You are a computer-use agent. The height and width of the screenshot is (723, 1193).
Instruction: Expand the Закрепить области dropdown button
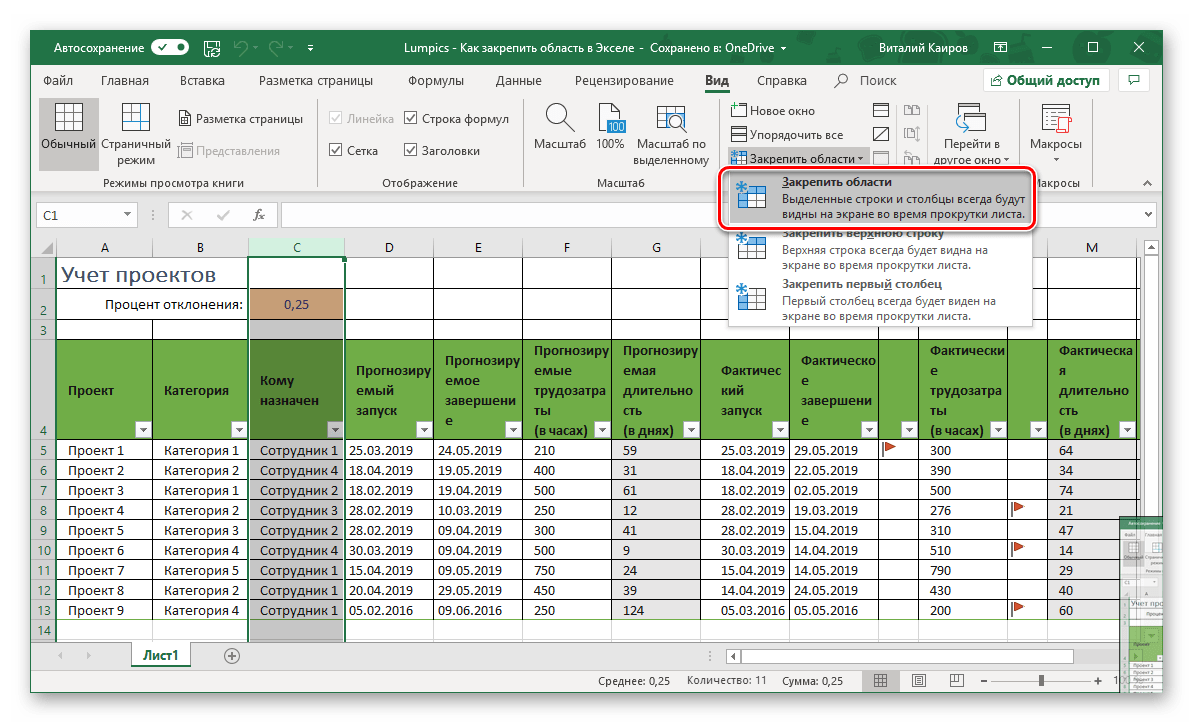click(798, 159)
